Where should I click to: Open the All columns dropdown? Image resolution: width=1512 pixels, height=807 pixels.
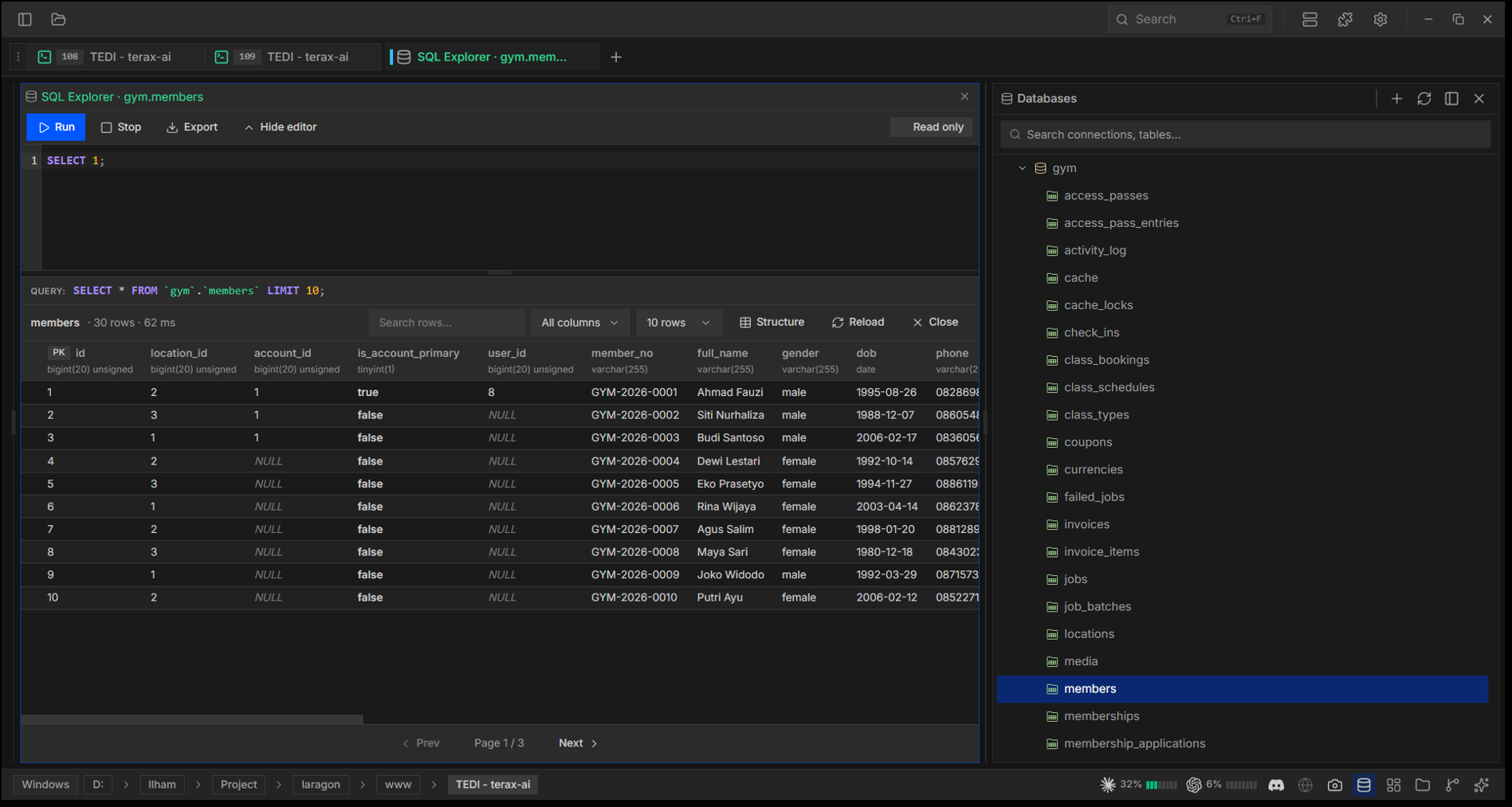pyautogui.click(x=579, y=323)
